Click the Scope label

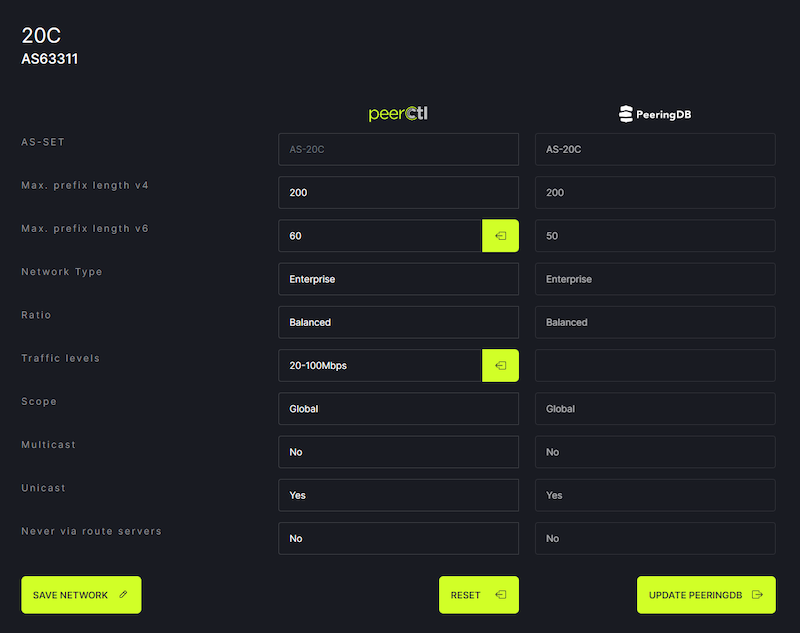coord(39,401)
